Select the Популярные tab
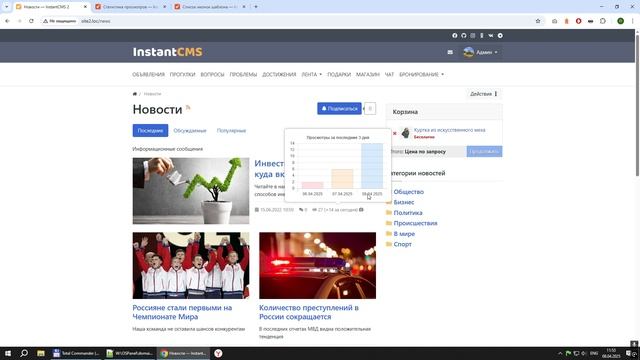640x360 pixels. click(231, 131)
